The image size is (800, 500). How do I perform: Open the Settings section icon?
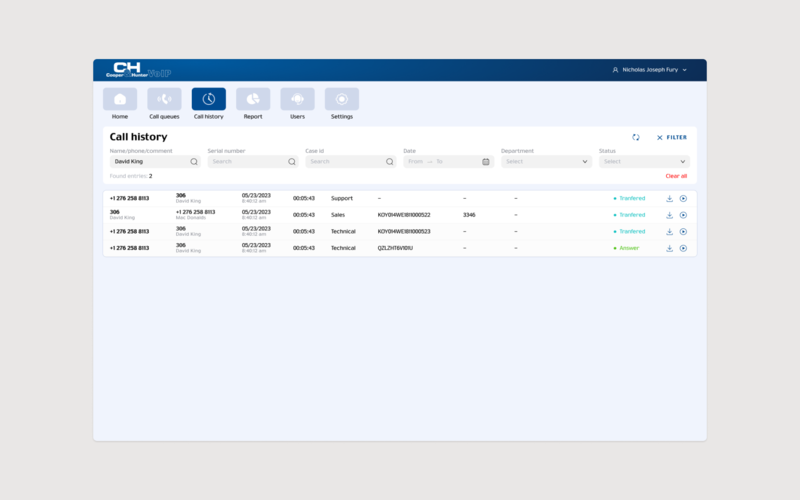click(342, 99)
